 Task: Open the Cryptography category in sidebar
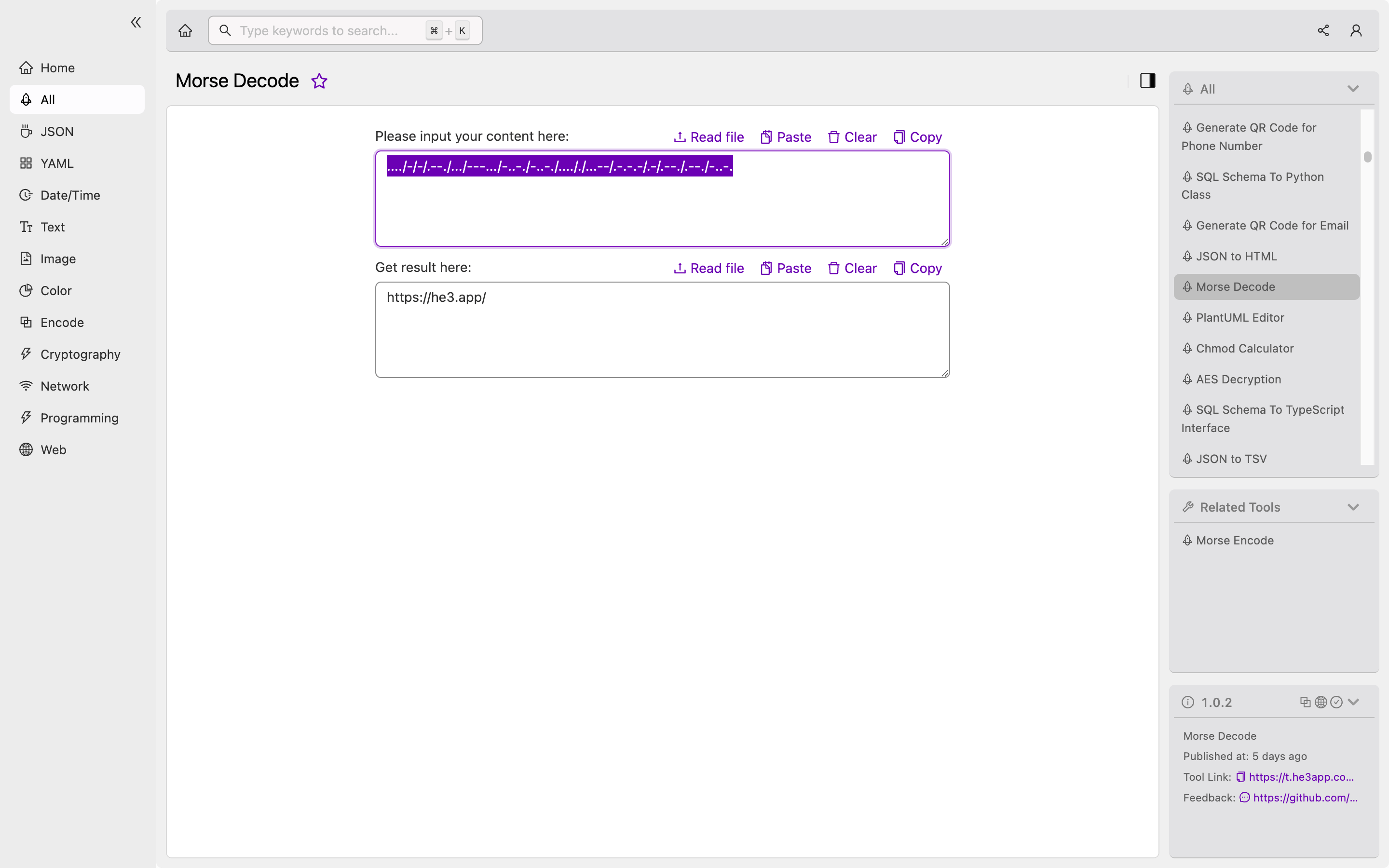pyautogui.click(x=80, y=354)
